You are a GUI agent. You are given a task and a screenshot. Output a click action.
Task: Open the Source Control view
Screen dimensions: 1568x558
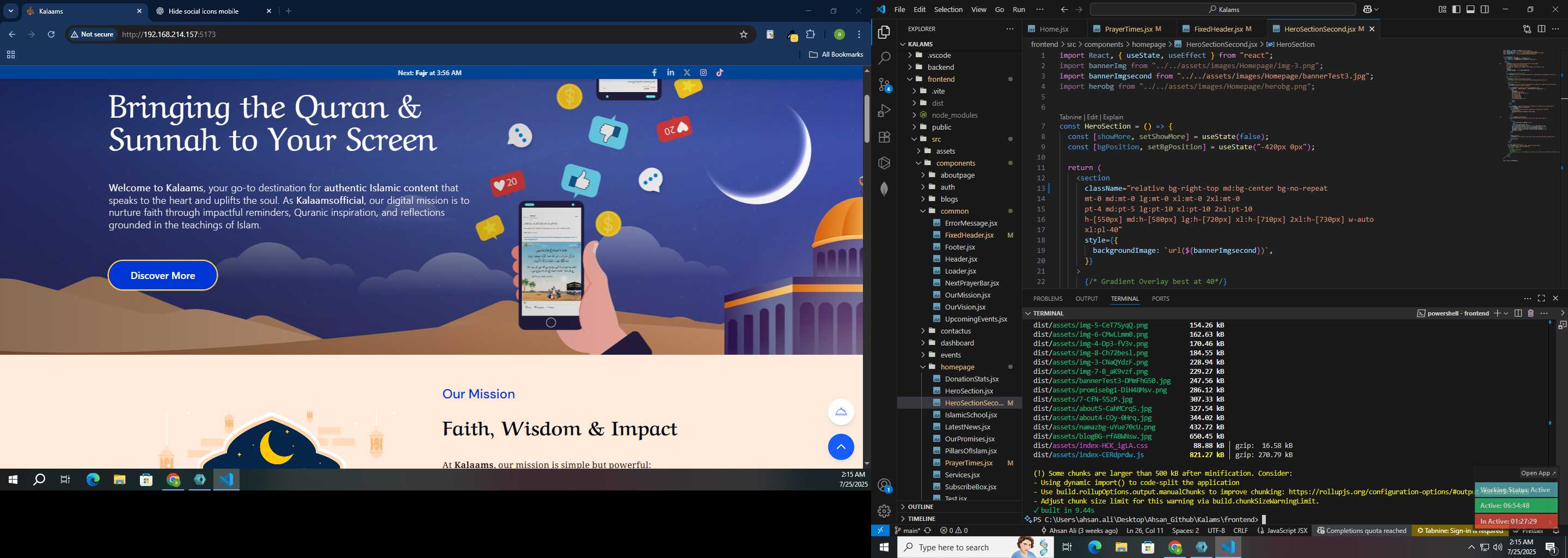pyautogui.click(x=884, y=84)
